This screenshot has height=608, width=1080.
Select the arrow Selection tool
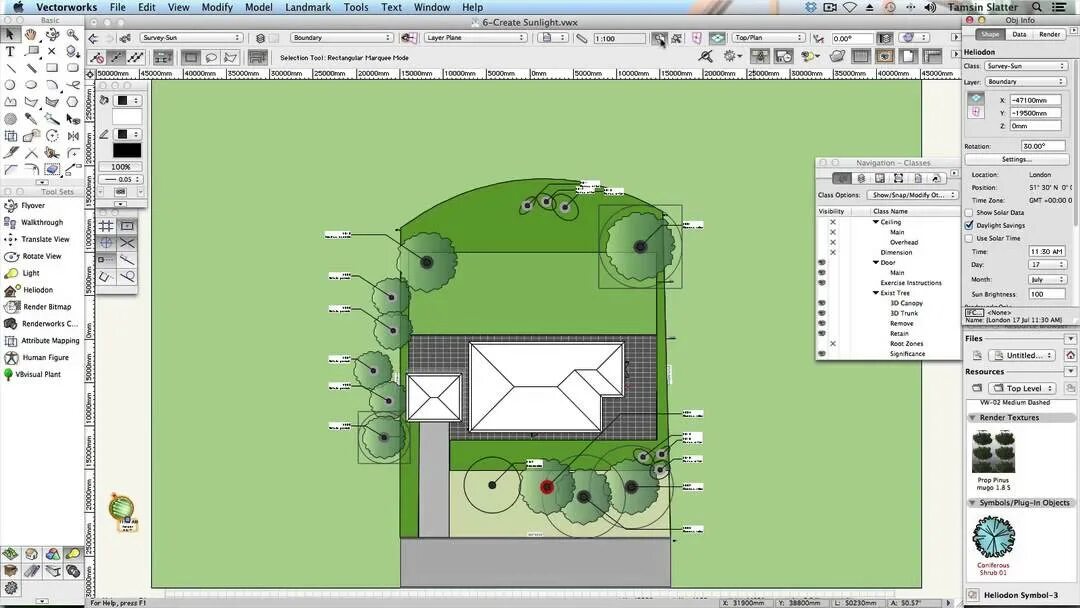click(10, 34)
